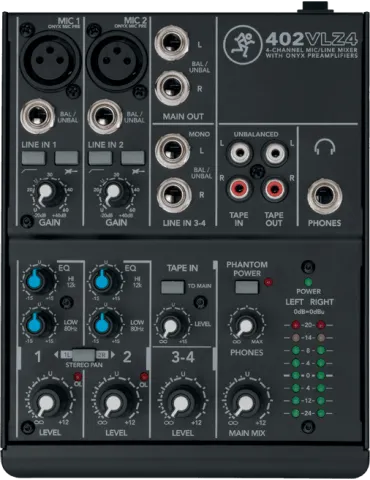The width and height of the screenshot is (370, 480).
Task: Click channel 2 EQ LOW 80Hz knob
Action: (105, 324)
